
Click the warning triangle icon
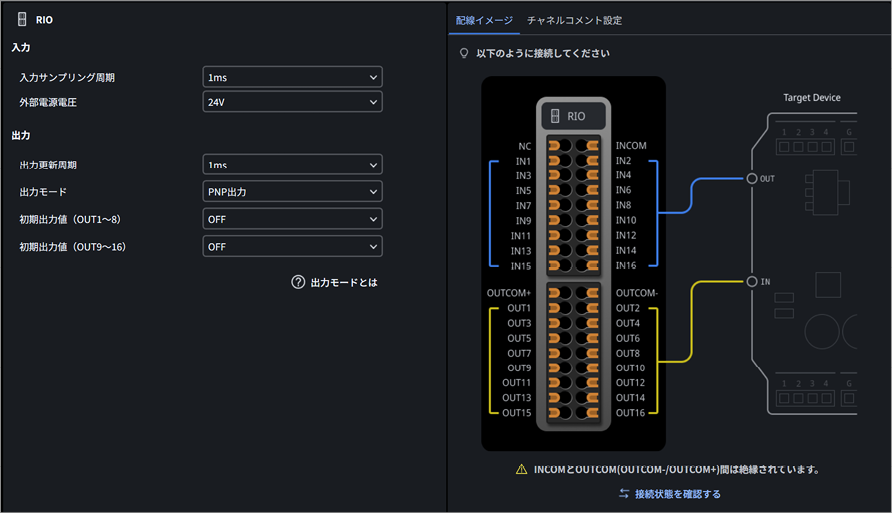tap(521, 469)
